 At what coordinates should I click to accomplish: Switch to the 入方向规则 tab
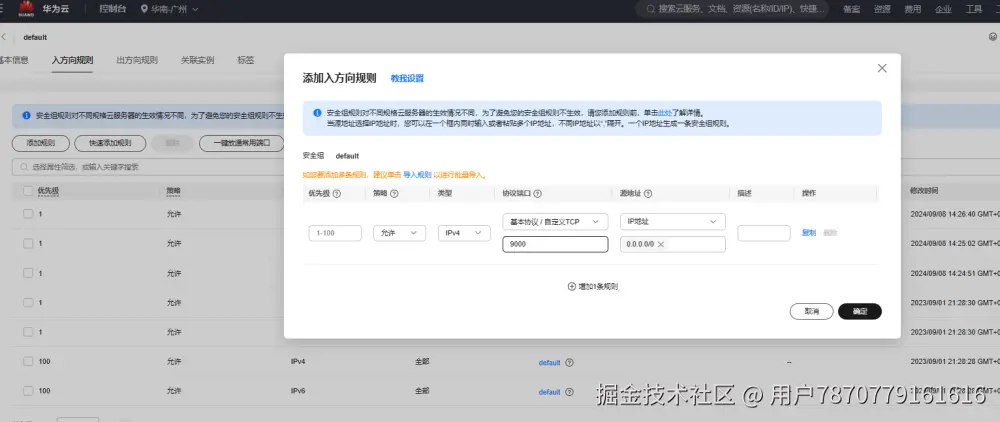73,61
